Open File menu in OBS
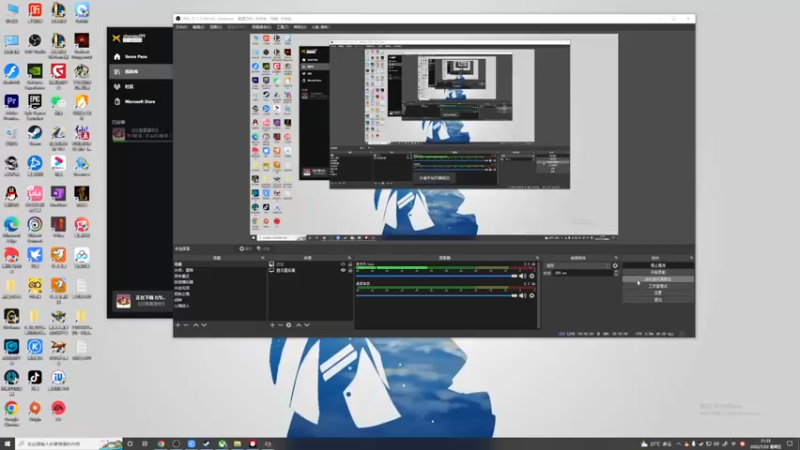The width and height of the screenshot is (800, 450). pyautogui.click(x=182, y=27)
